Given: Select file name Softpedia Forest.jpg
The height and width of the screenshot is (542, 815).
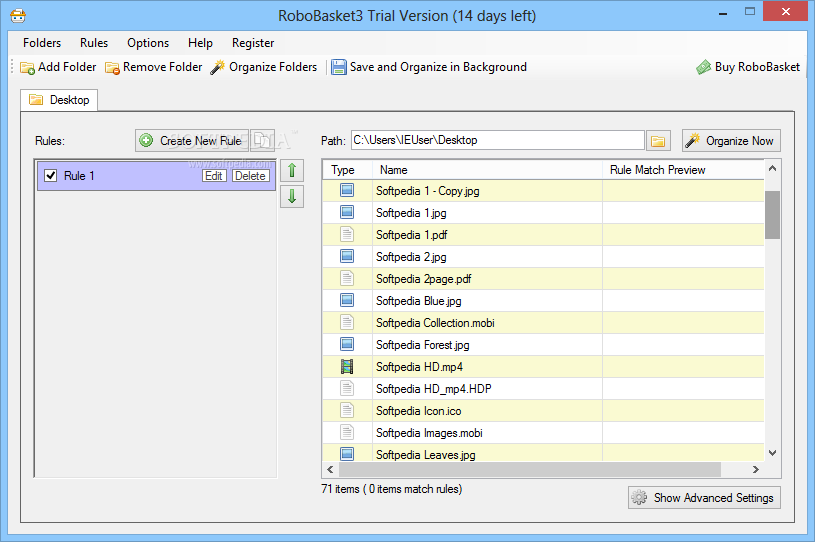Looking at the screenshot, I should click(423, 345).
